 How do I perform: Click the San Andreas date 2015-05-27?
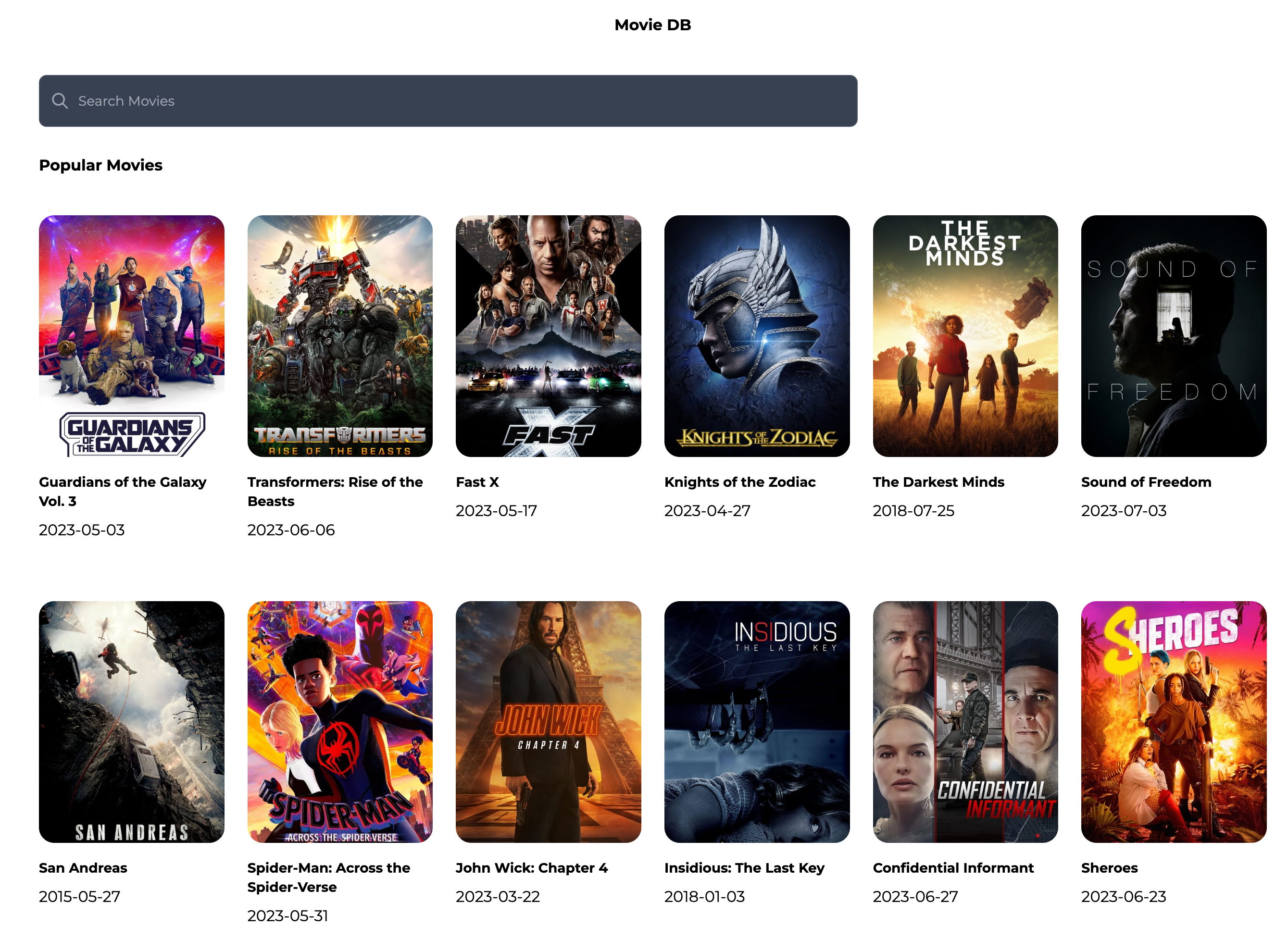(79, 897)
